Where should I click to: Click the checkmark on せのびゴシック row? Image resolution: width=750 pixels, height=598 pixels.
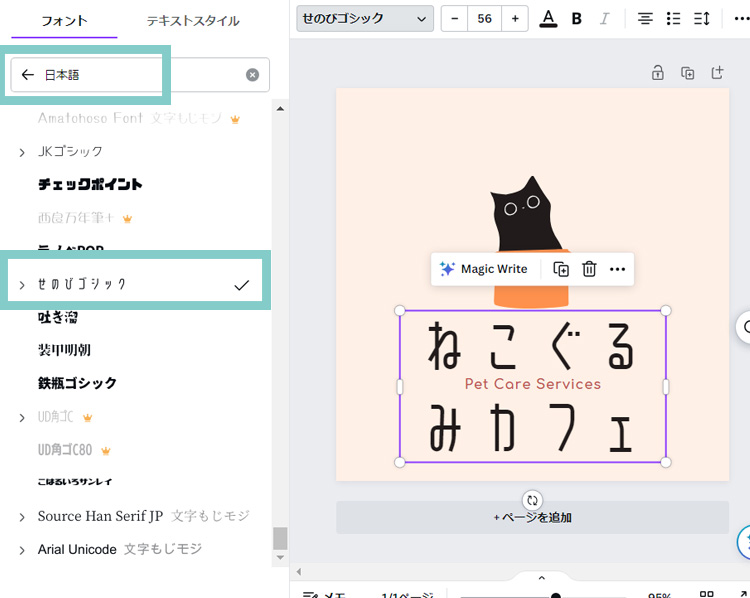pyautogui.click(x=242, y=285)
